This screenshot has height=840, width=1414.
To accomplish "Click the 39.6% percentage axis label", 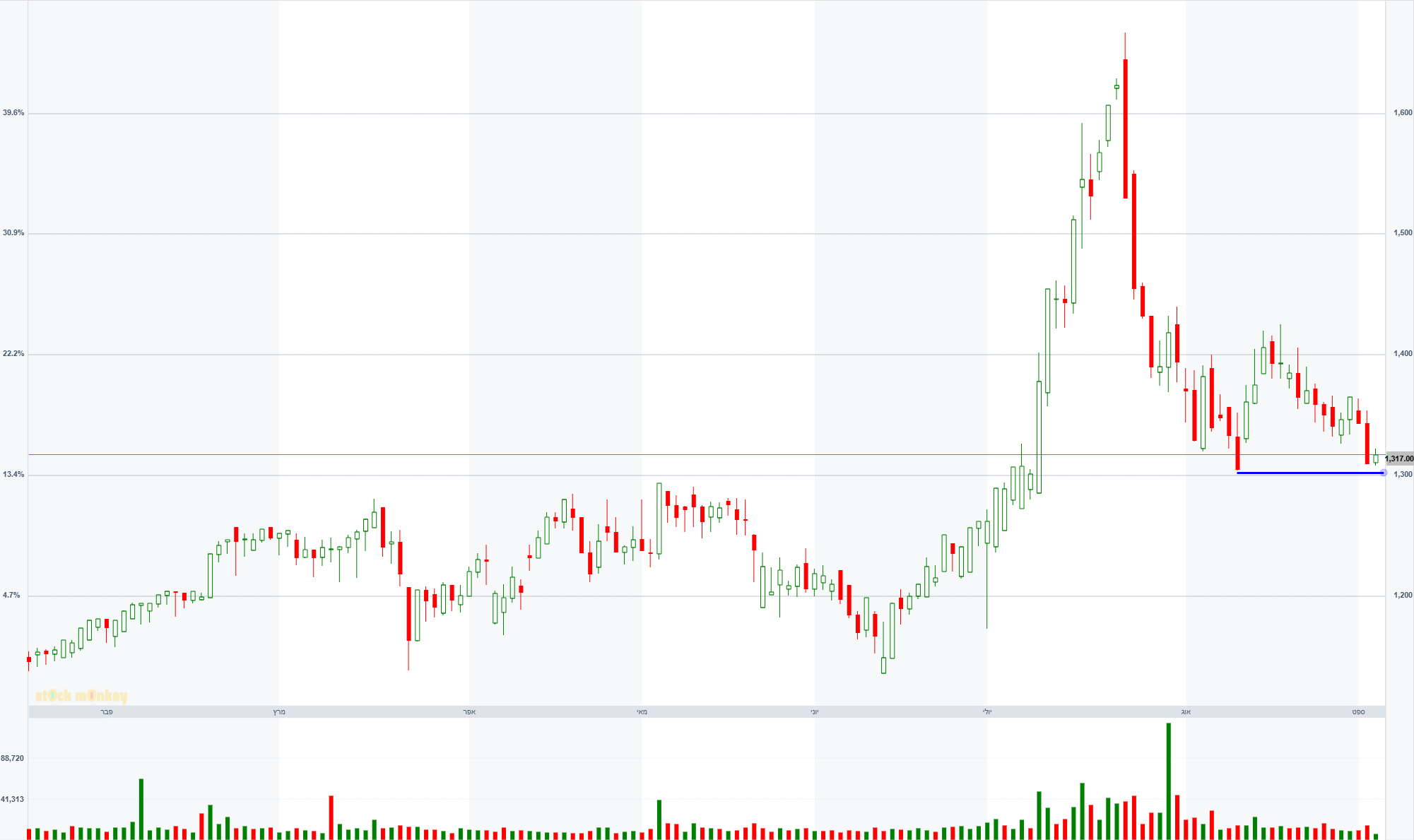I will (x=13, y=113).
